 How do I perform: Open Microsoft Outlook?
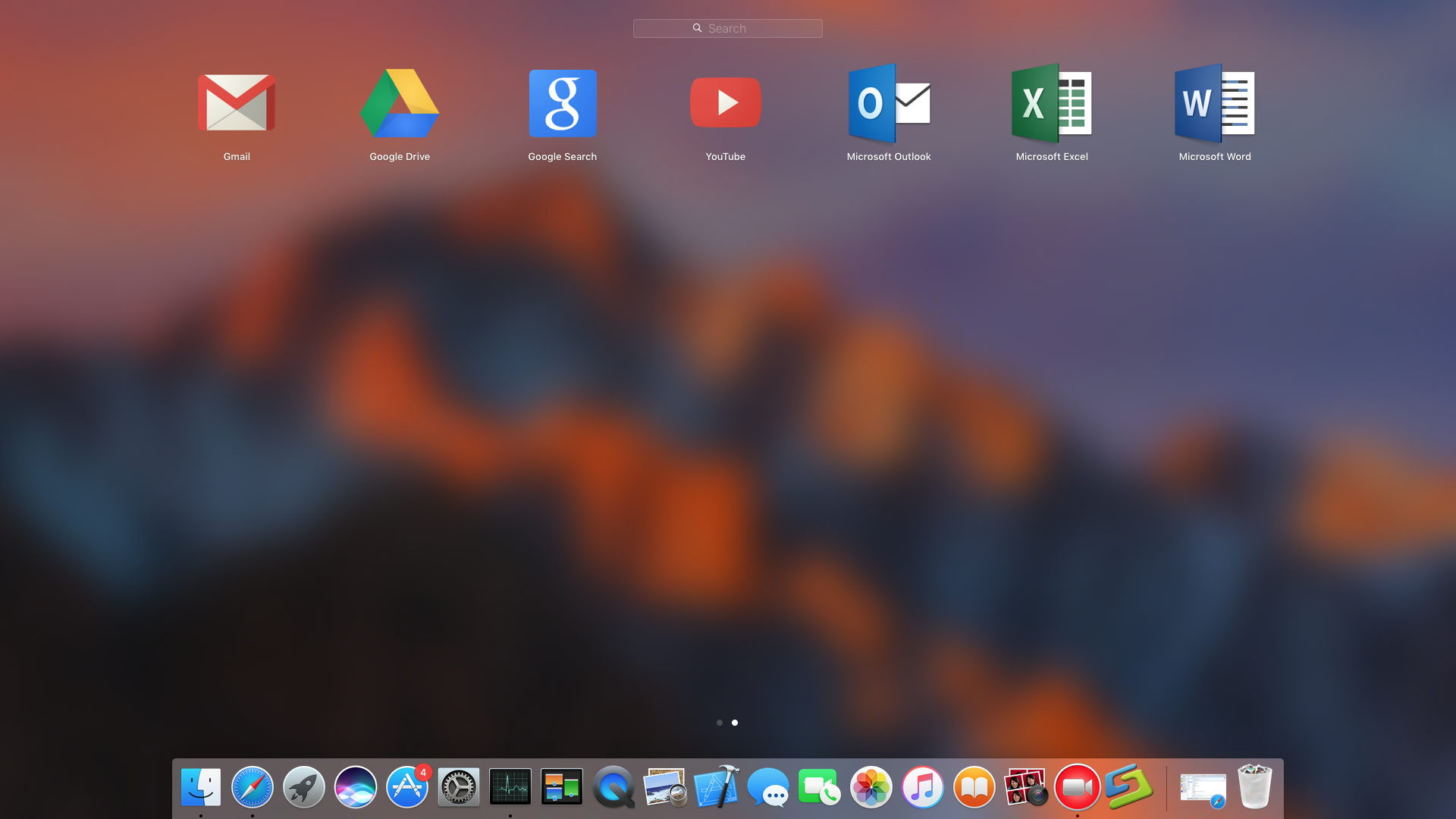(x=889, y=103)
